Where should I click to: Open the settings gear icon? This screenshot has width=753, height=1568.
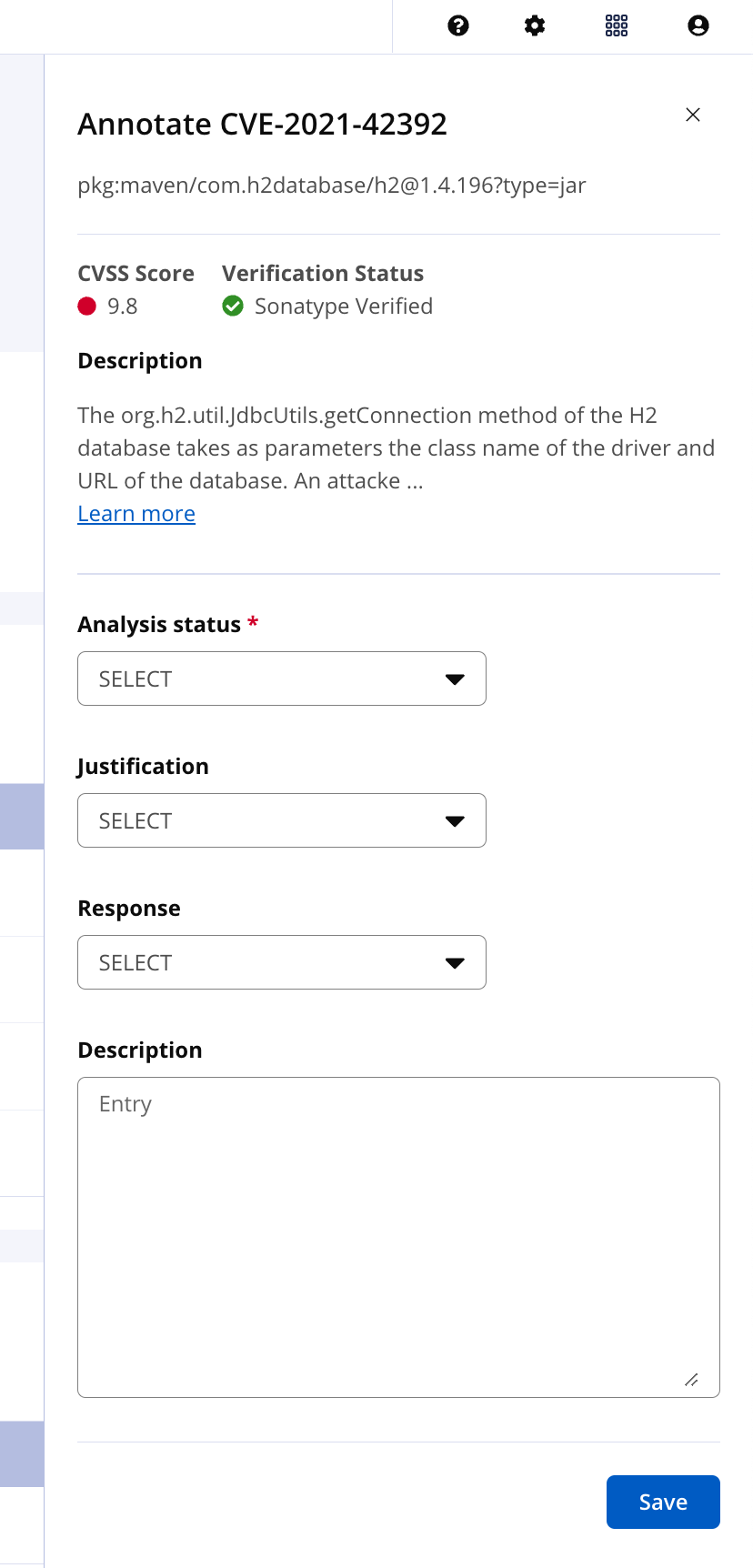pyautogui.click(x=535, y=25)
